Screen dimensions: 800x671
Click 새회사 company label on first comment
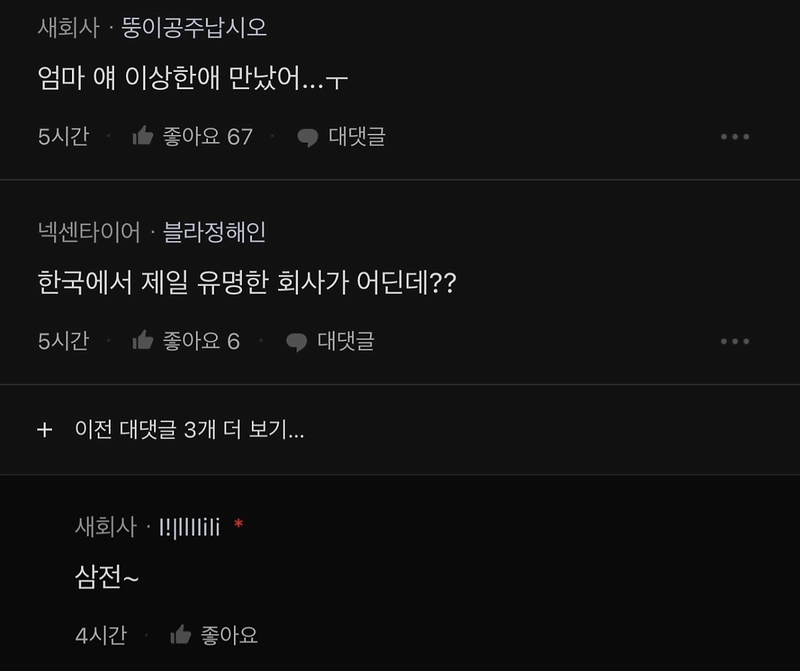click(x=68, y=28)
